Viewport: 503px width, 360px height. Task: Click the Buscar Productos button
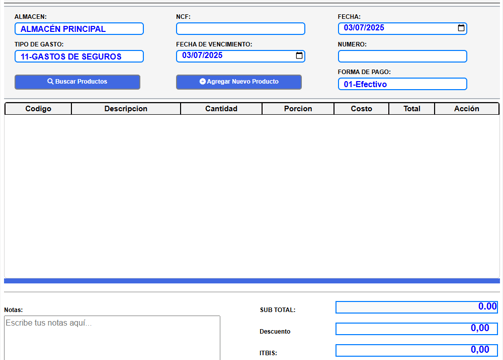77,82
